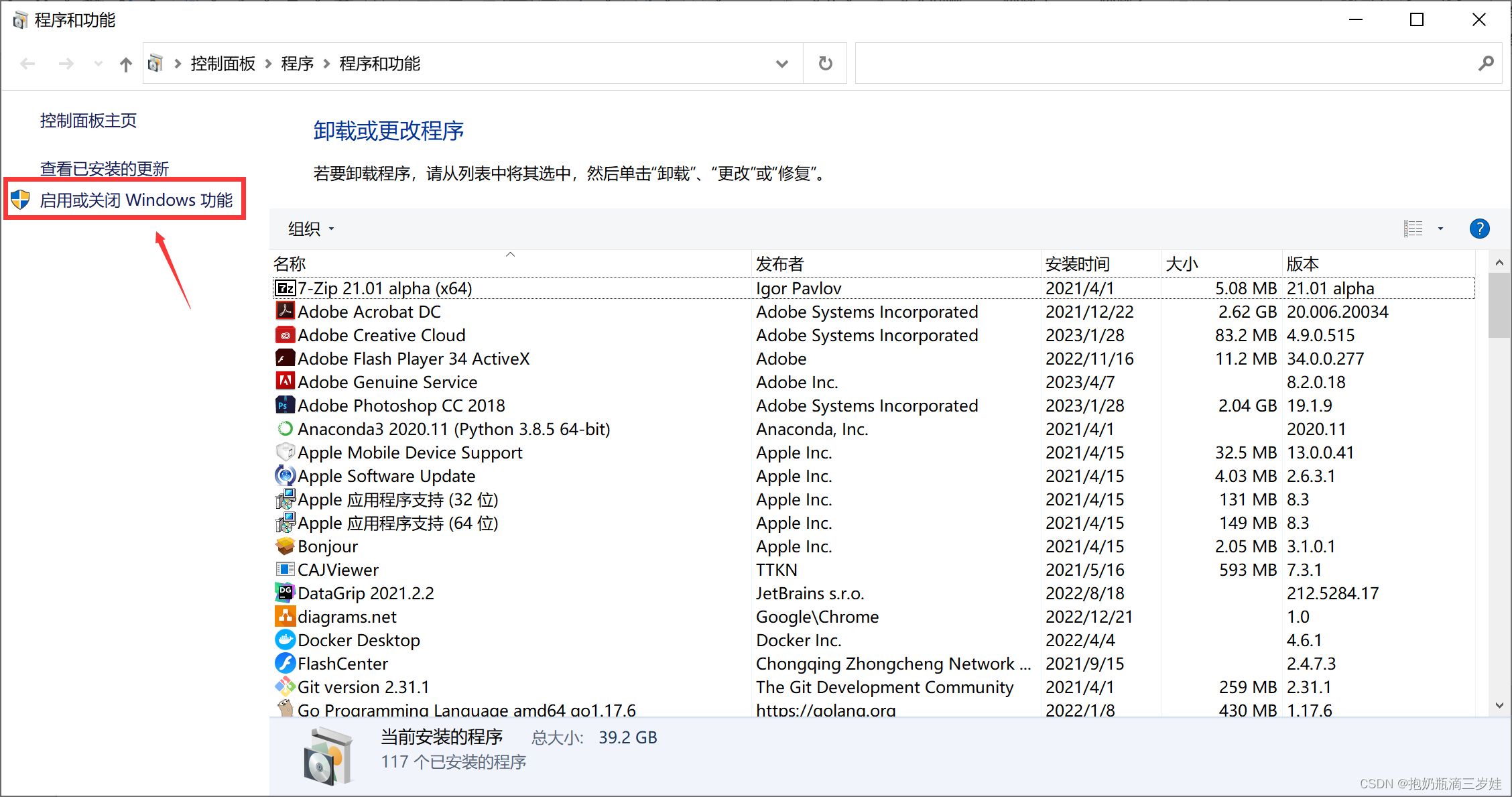Open the view options dropdown arrow
The height and width of the screenshot is (797, 1512).
(1440, 229)
